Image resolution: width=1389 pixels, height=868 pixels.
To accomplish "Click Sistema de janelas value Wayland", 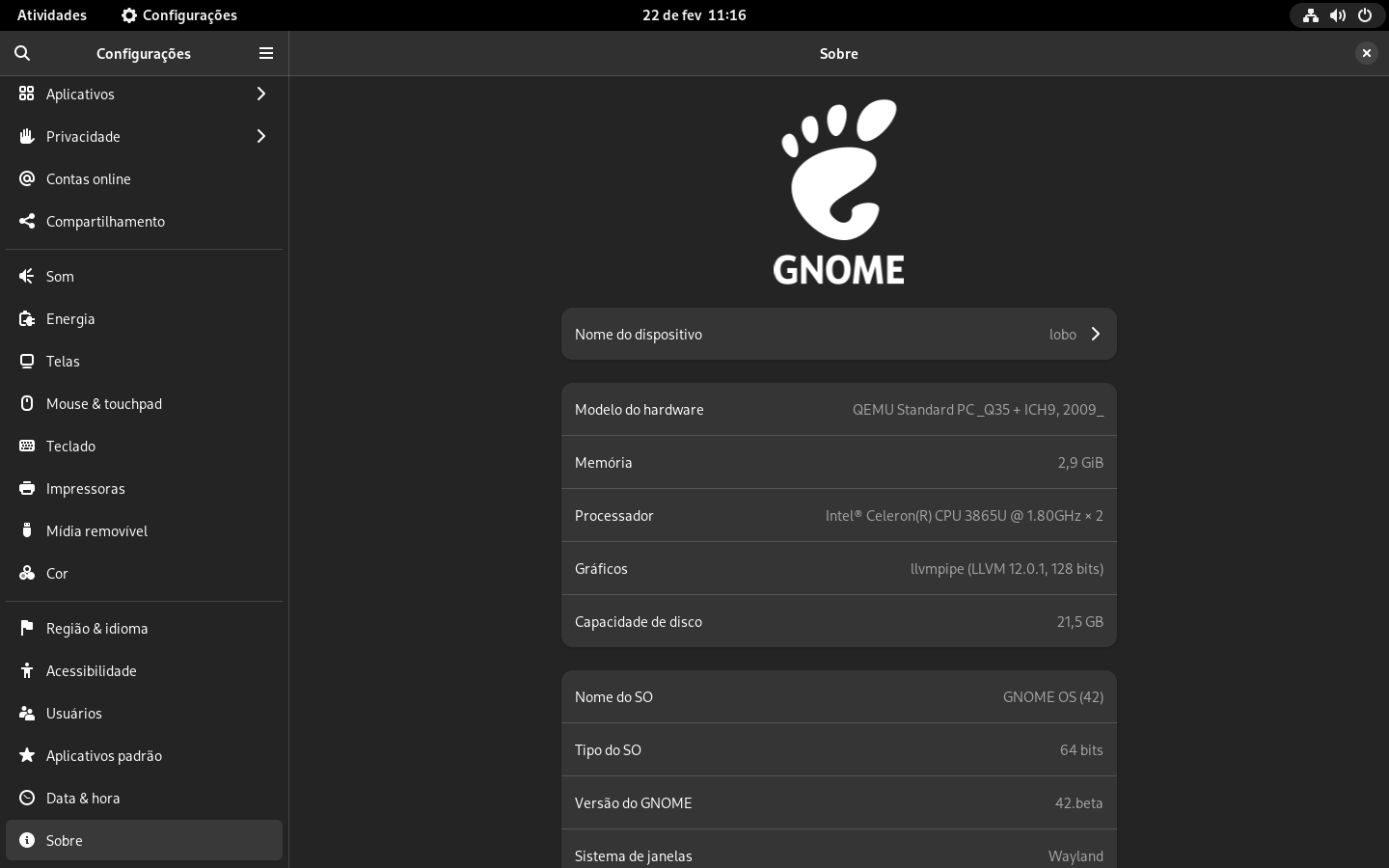I will click(x=1076, y=856).
